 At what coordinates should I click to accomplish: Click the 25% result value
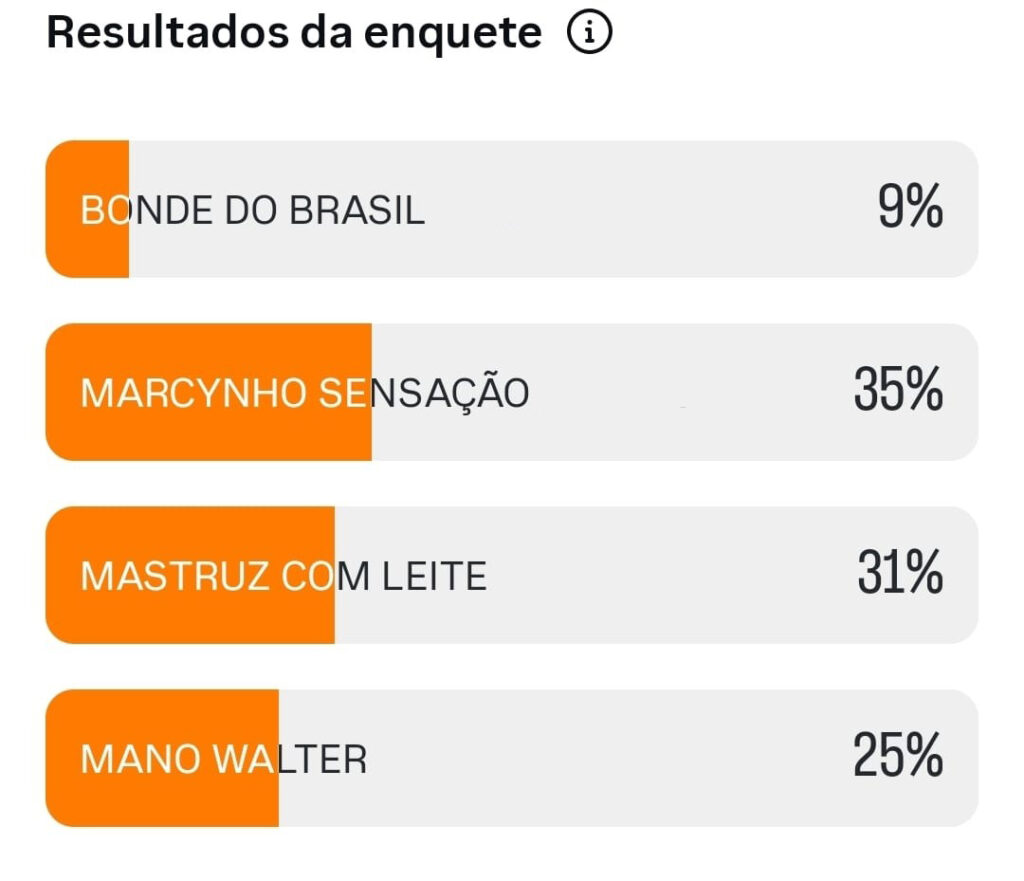pos(898,756)
